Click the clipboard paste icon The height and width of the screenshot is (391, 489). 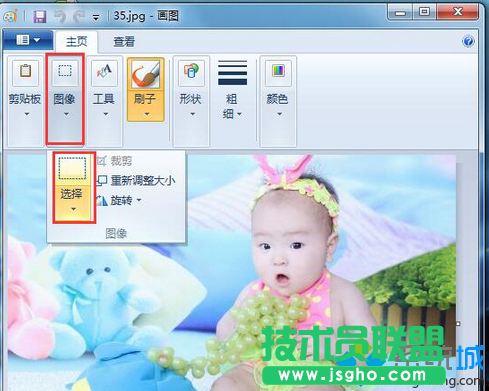click(x=25, y=71)
